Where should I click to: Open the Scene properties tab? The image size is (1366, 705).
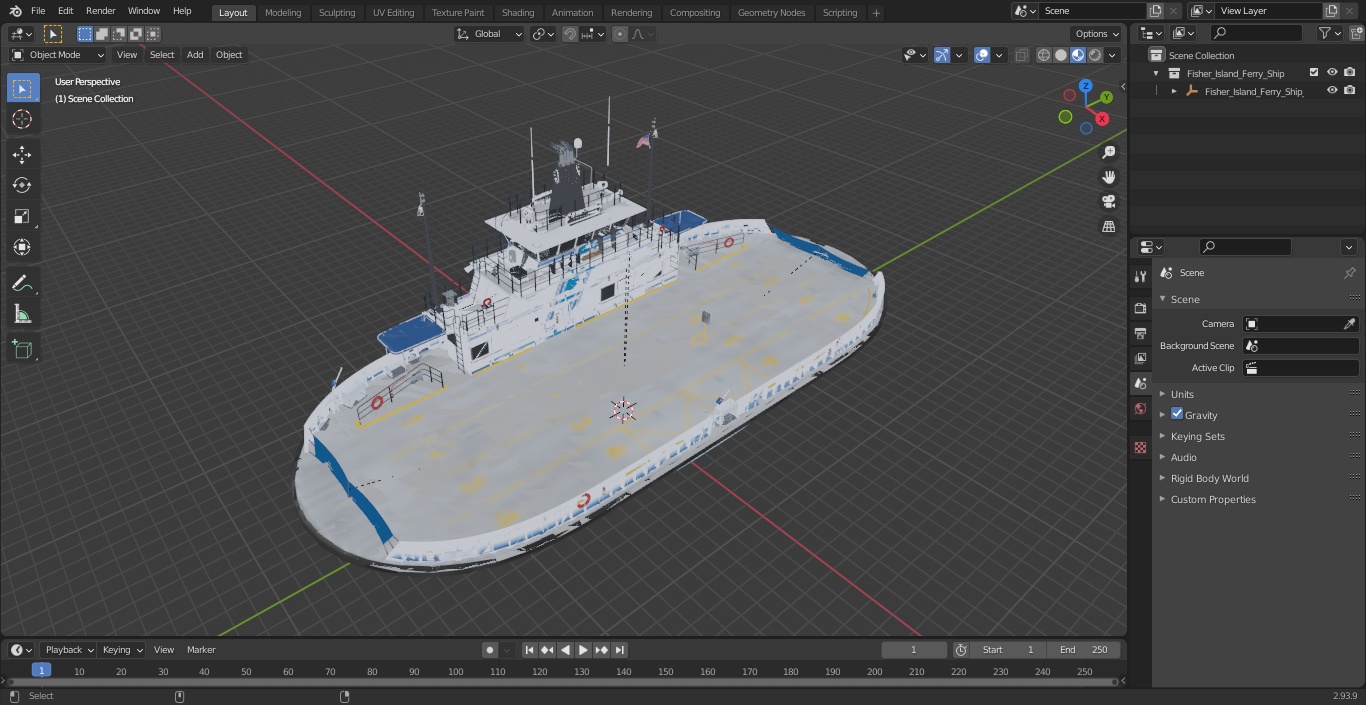(x=1140, y=383)
